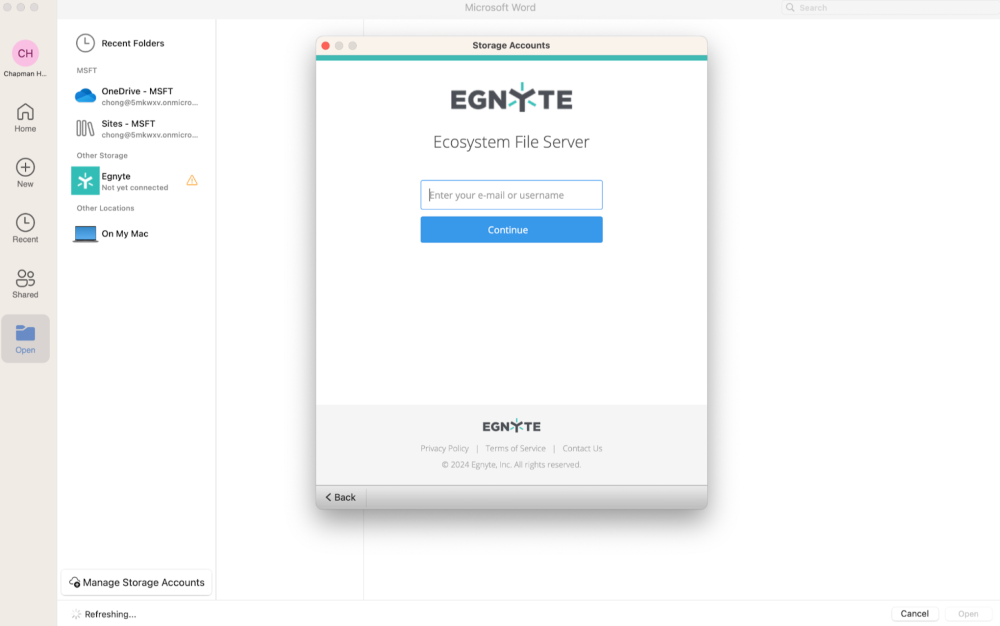The image size is (1000, 626).
Task: Open the Privacy Policy link
Action: pyautogui.click(x=445, y=448)
